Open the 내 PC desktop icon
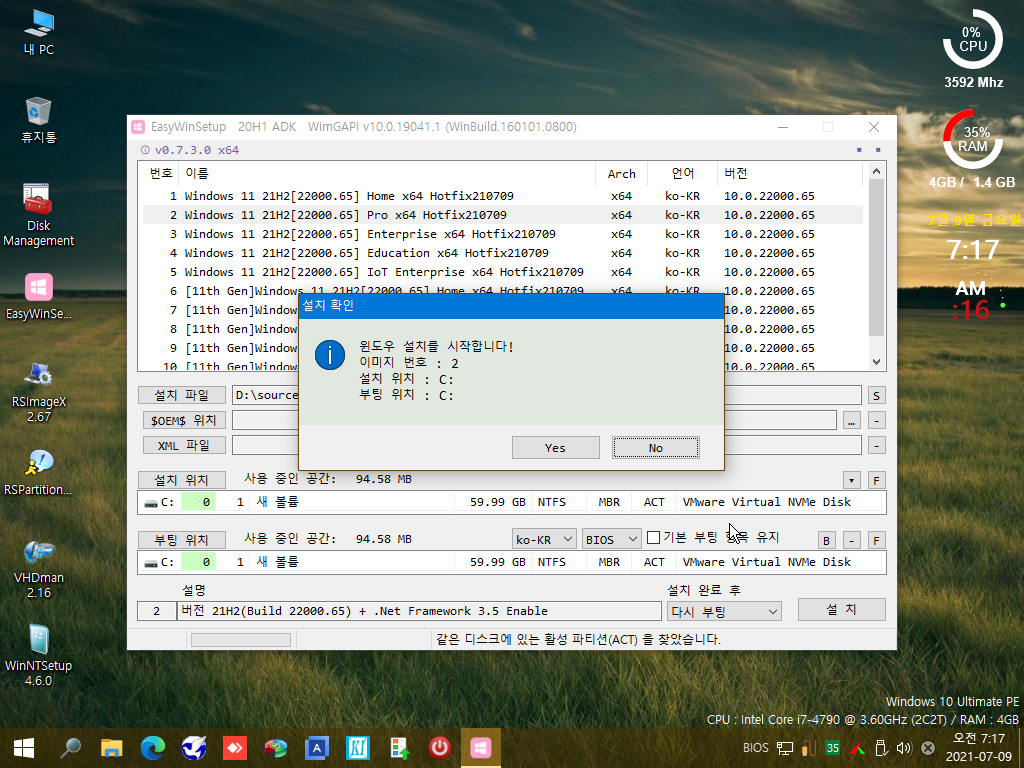This screenshot has width=1024, height=768. click(39, 33)
